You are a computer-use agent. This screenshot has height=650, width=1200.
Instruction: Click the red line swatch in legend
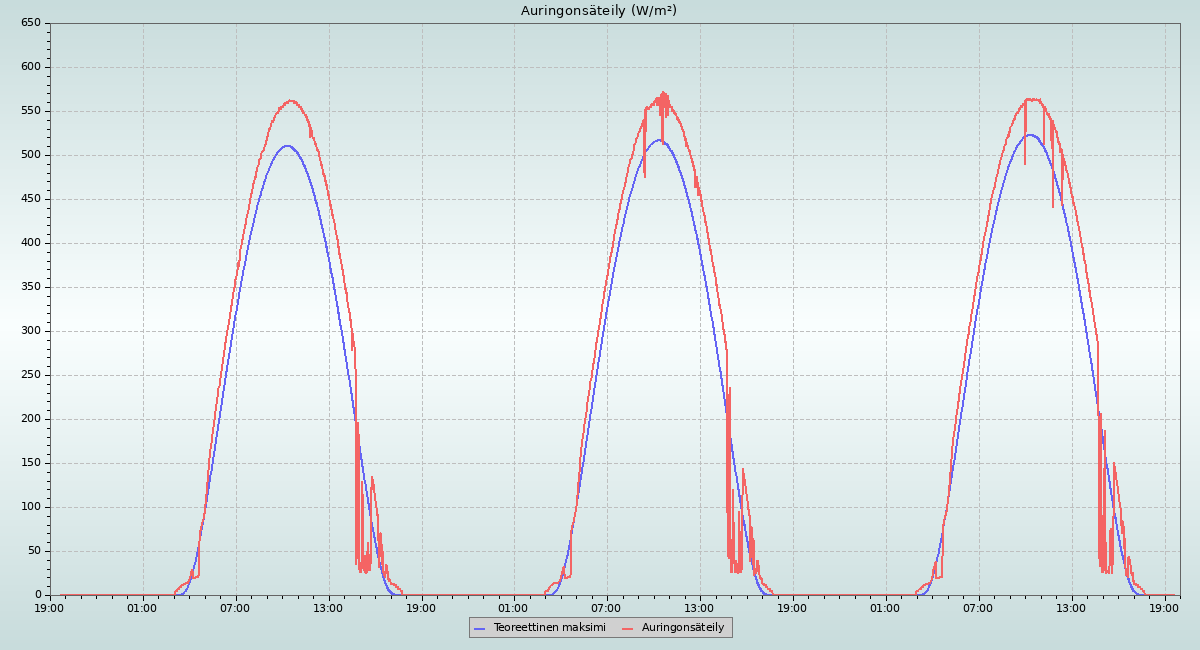pyautogui.click(x=628, y=628)
